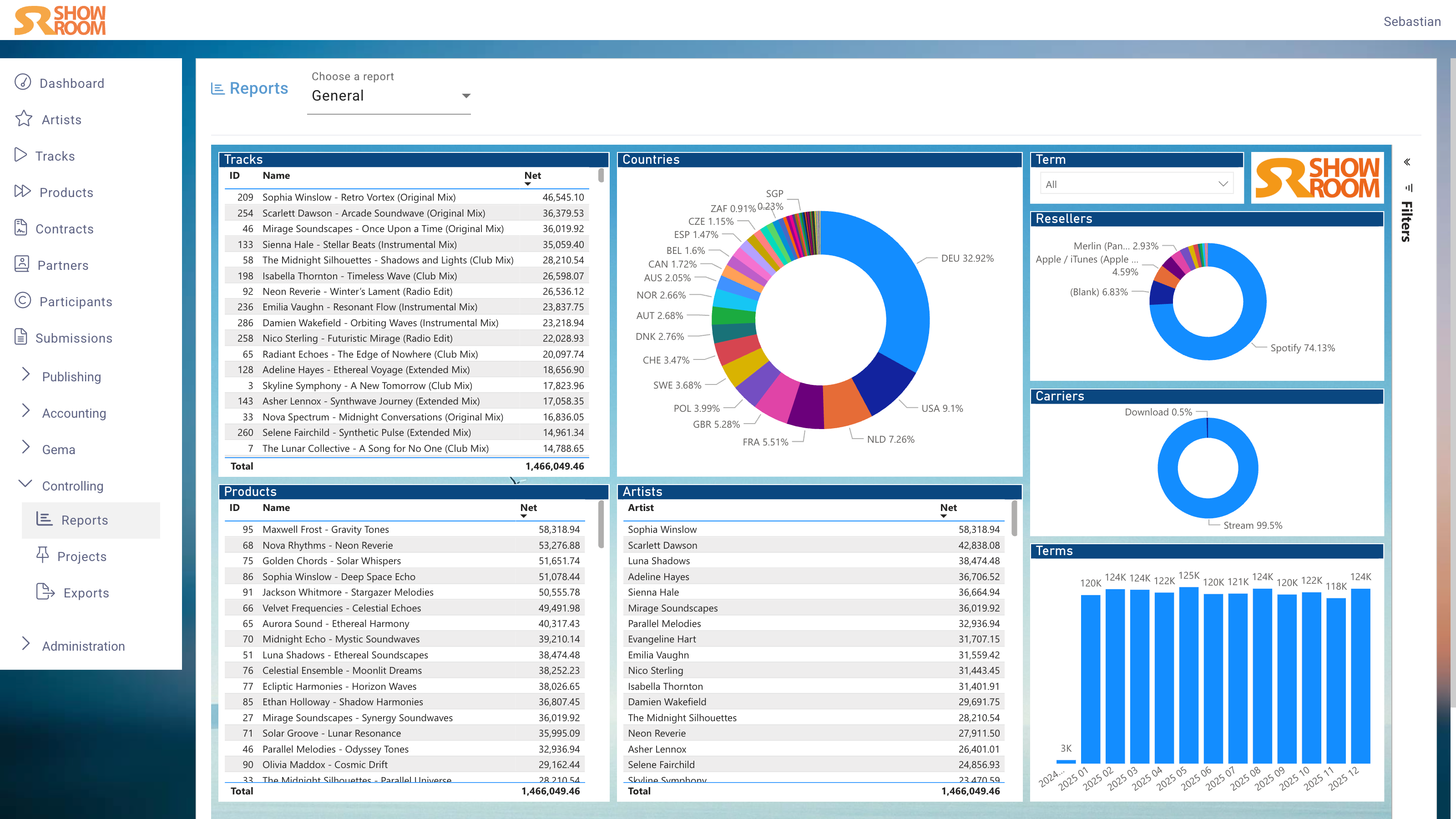Click the Dashboard gauge icon
The image size is (1456, 819).
click(x=23, y=82)
